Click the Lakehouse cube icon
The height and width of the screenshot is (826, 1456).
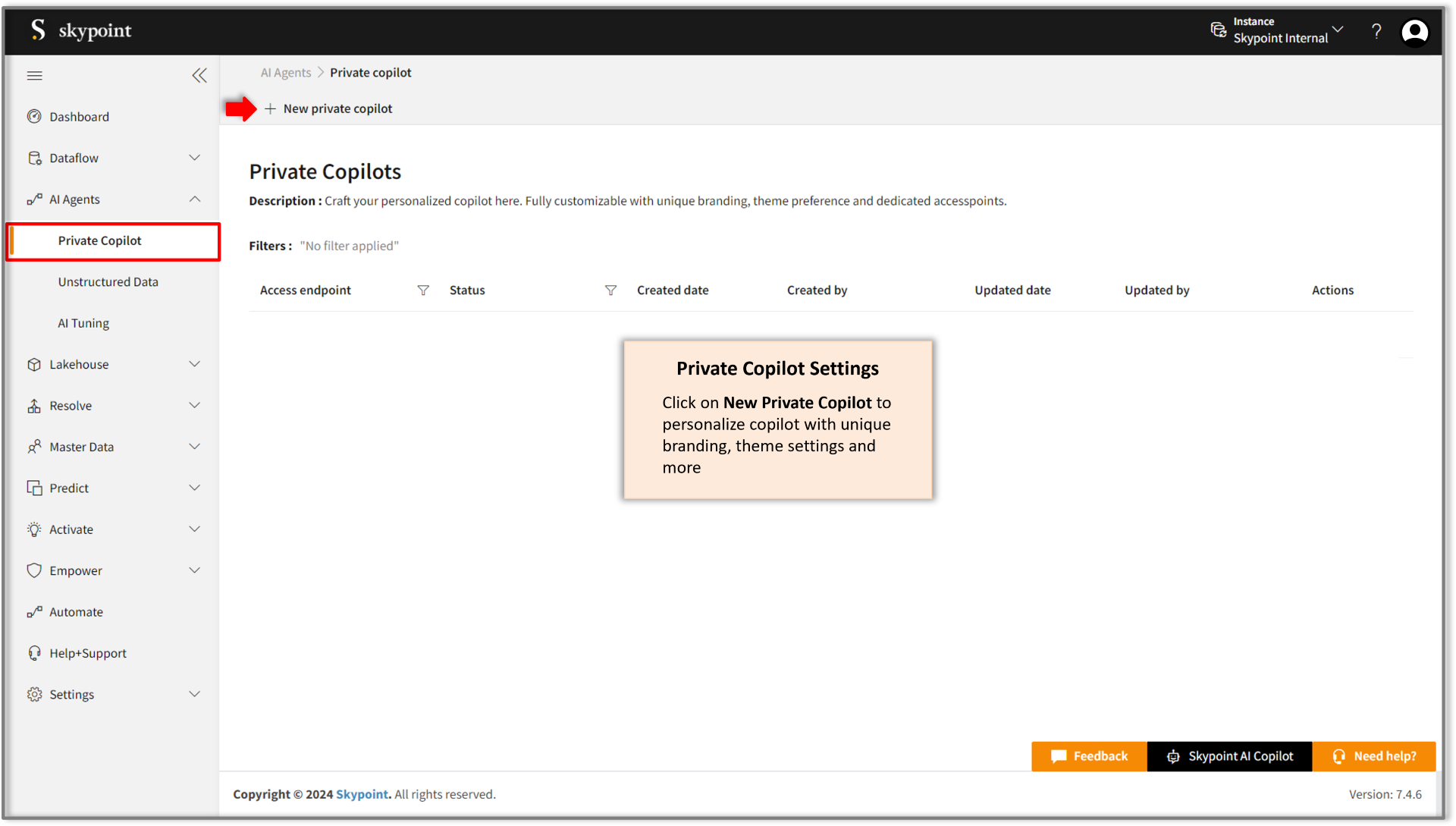34,365
